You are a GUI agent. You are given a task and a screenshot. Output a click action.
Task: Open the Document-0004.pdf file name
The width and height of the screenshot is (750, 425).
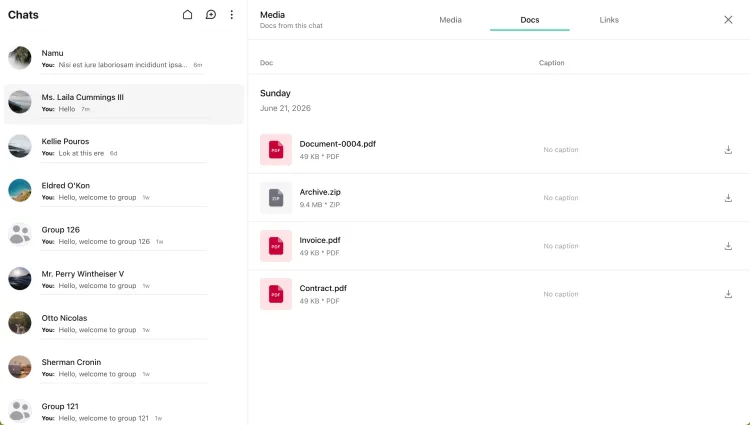point(338,144)
